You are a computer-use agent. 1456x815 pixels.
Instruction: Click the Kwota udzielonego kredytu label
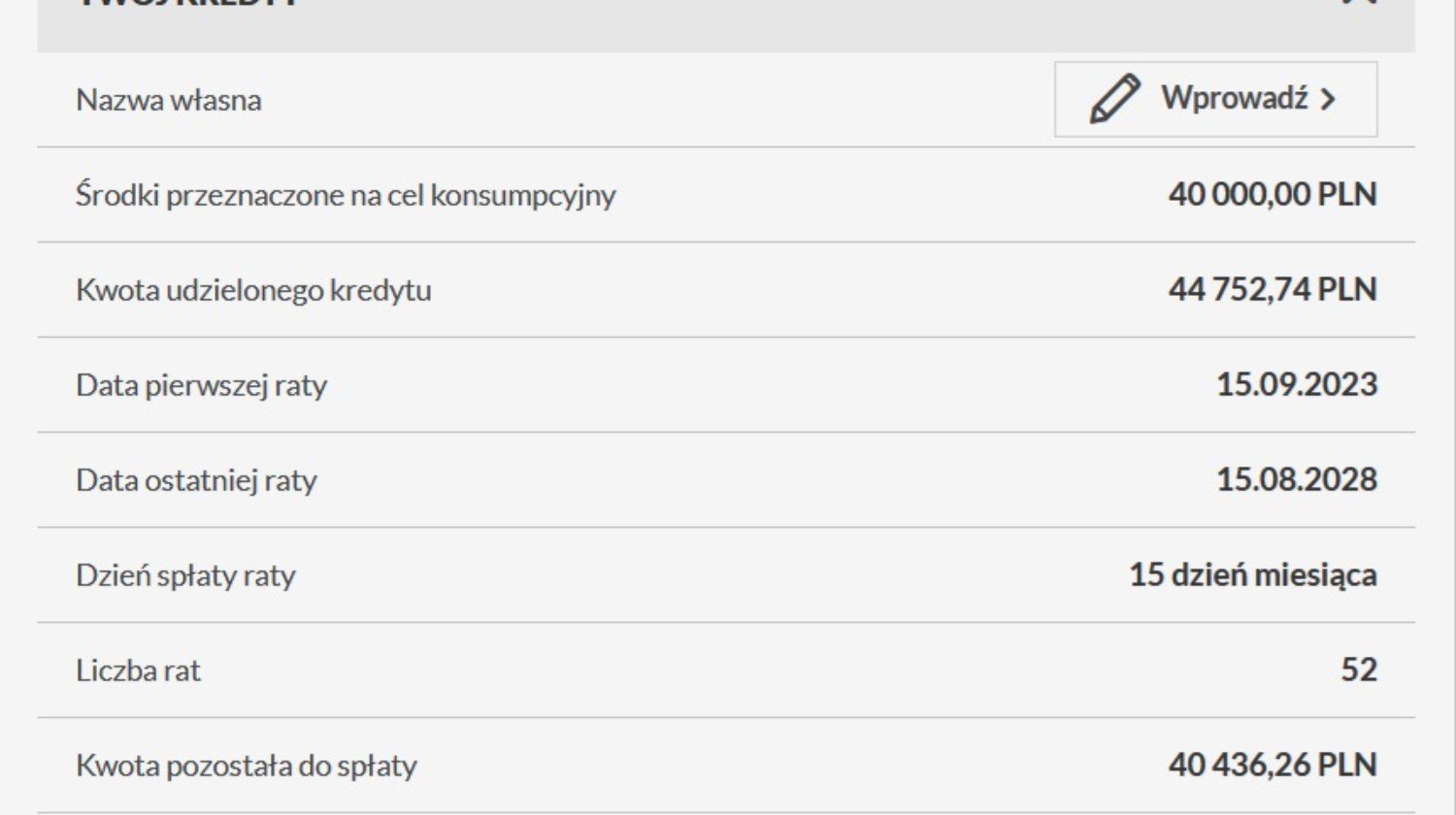(x=253, y=290)
